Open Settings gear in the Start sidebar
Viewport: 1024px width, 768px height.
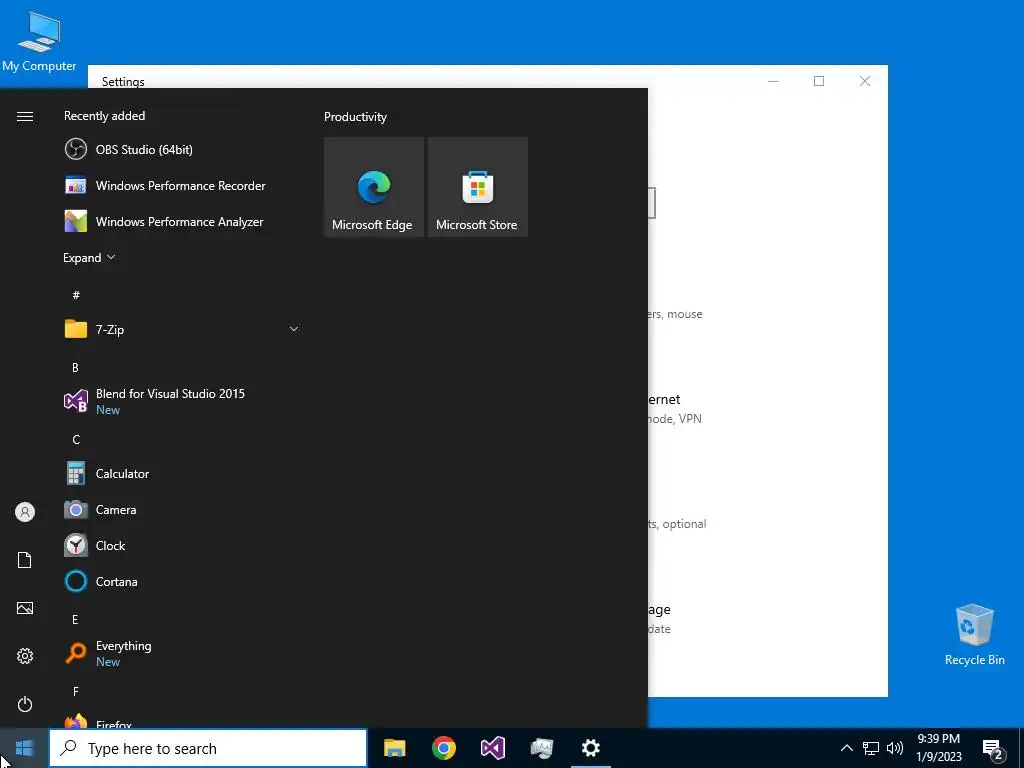tap(25, 656)
